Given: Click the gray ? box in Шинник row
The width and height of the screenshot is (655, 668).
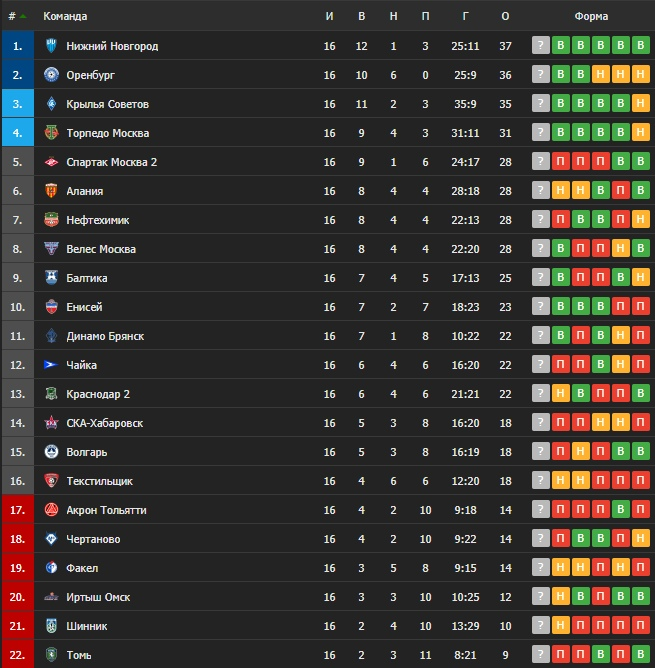Looking at the screenshot, I should click(x=541, y=626).
